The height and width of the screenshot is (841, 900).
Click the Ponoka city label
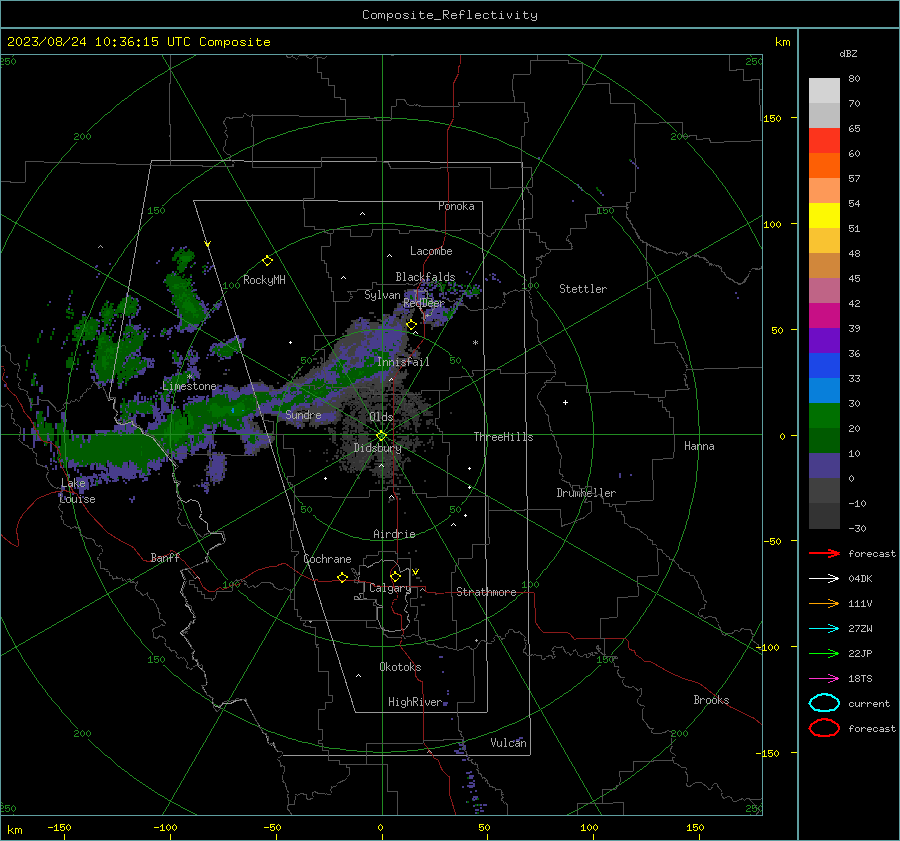tap(456, 206)
